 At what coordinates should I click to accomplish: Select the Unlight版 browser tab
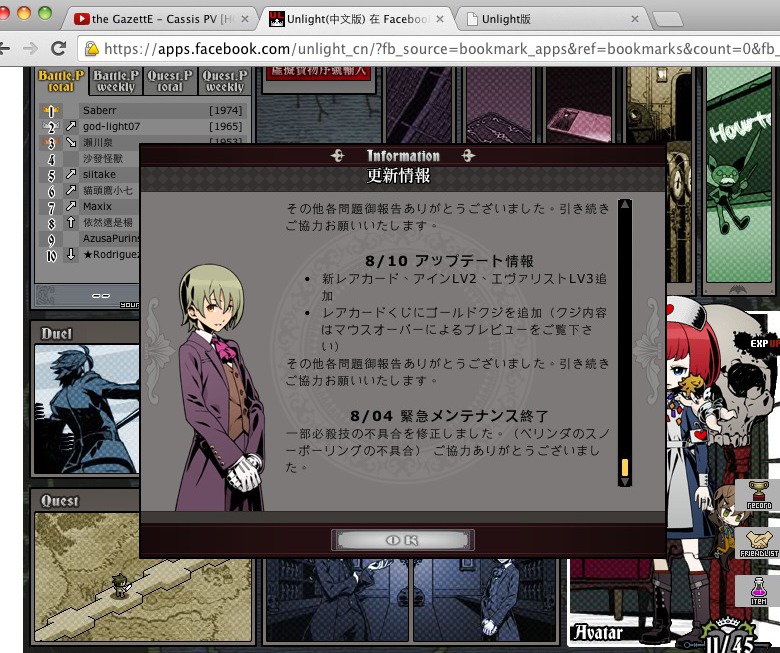coord(550,19)
